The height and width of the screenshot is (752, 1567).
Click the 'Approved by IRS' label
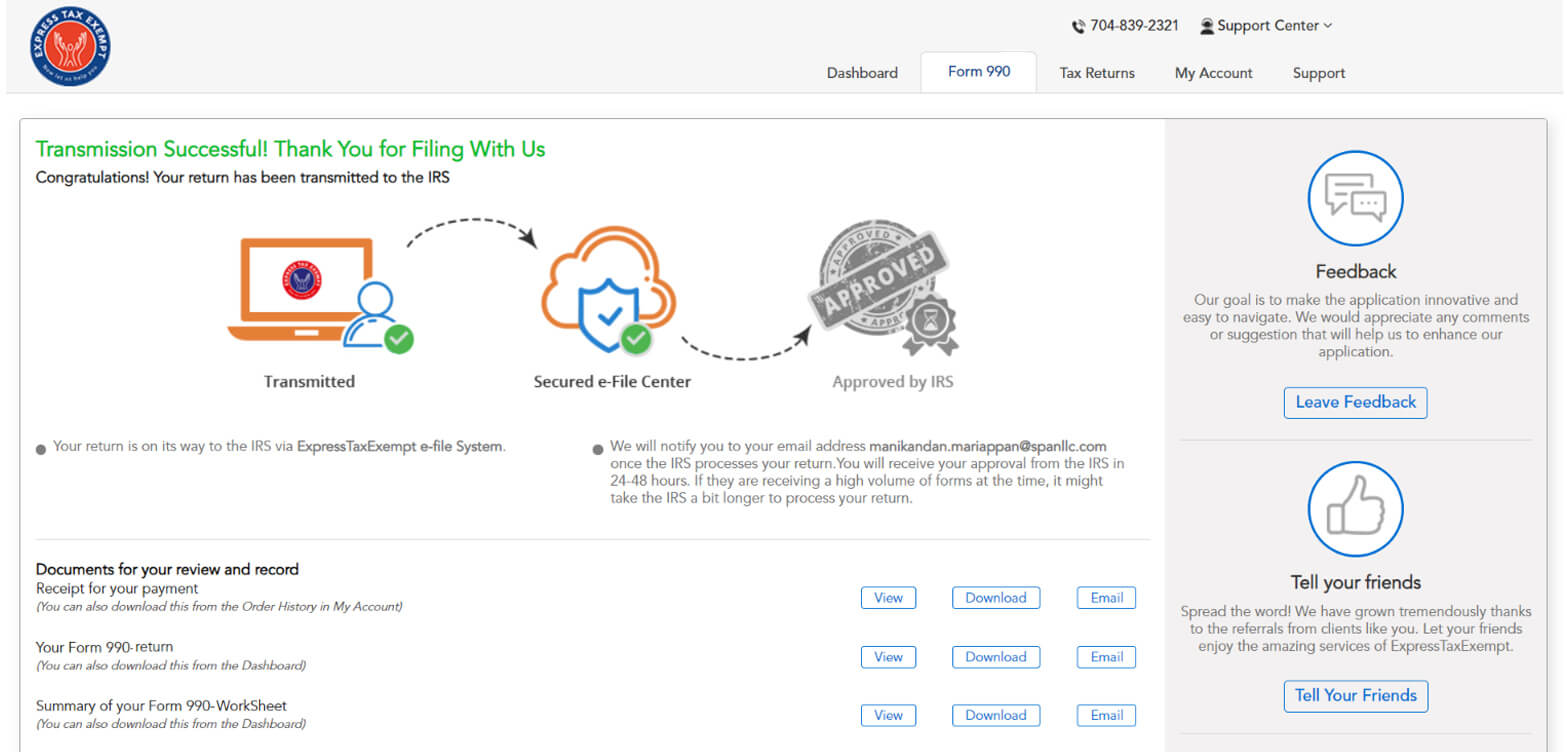pyautogui.click(x=893, y=382)
